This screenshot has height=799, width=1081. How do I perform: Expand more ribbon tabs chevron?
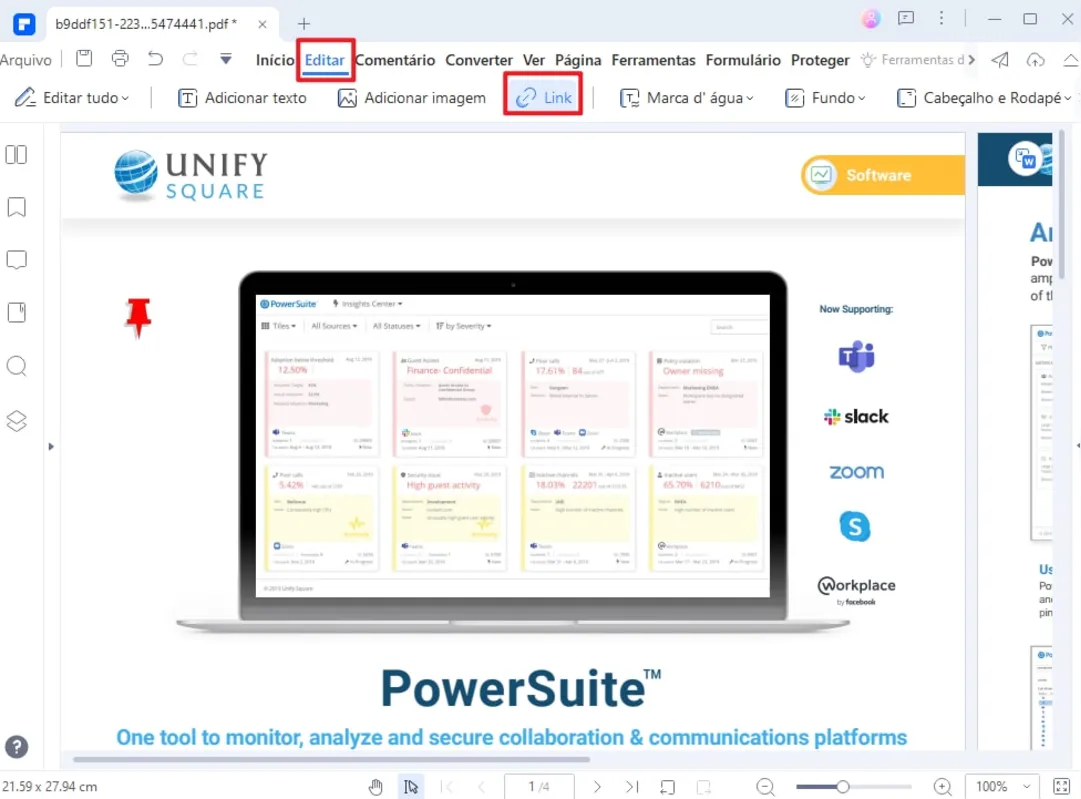[x=972, y=60]
